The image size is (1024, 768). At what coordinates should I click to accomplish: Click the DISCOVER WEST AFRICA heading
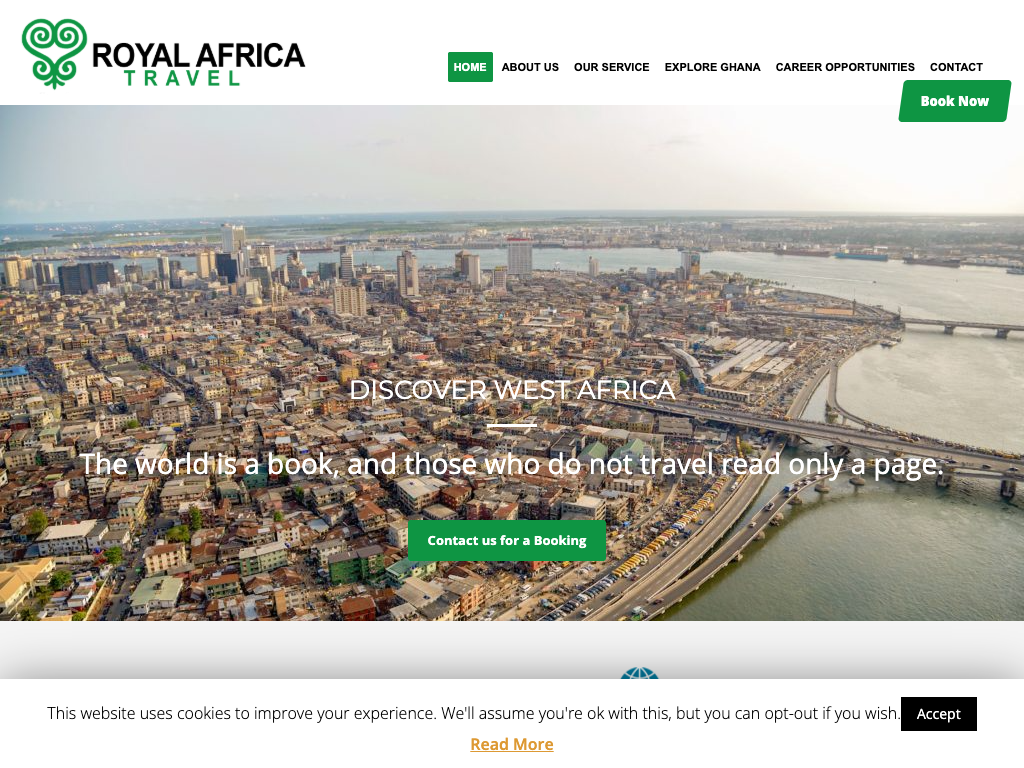click(x=512, y=390)
